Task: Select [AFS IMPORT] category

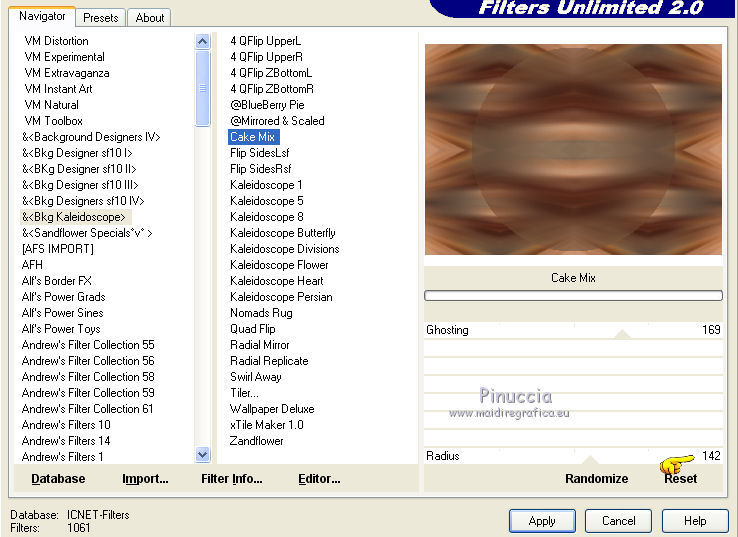Action: pos(58,249)
